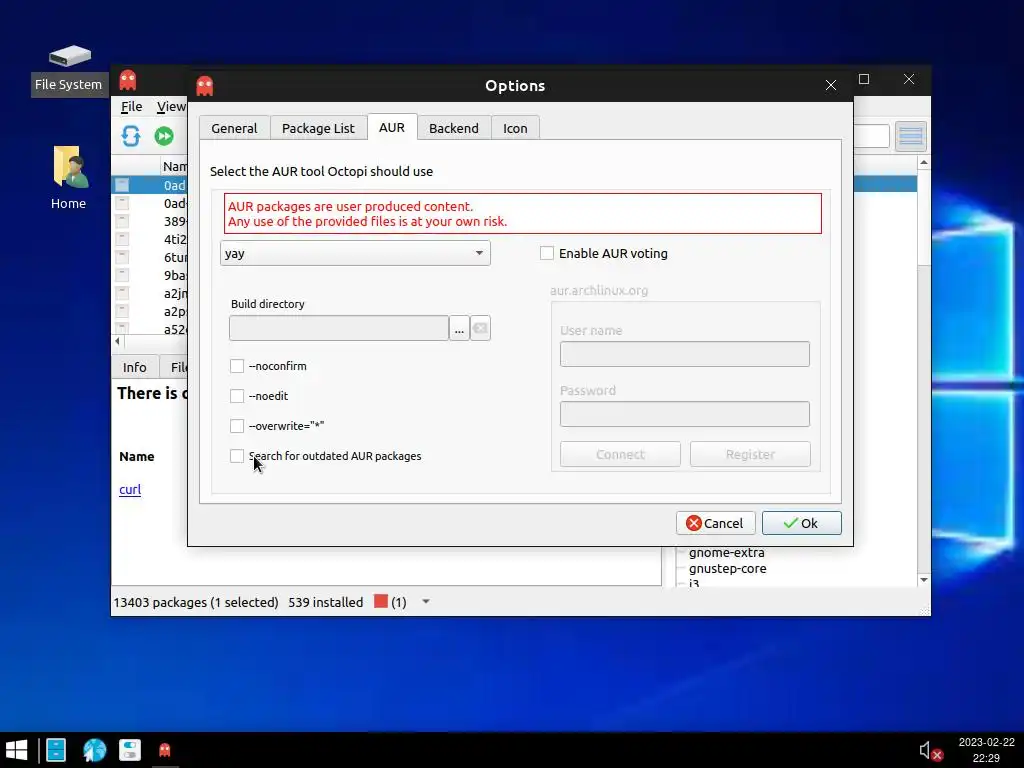Select the Octopi ghost icon in taskbar
This screenshot has width=1024, height=768.
[165, 750]
